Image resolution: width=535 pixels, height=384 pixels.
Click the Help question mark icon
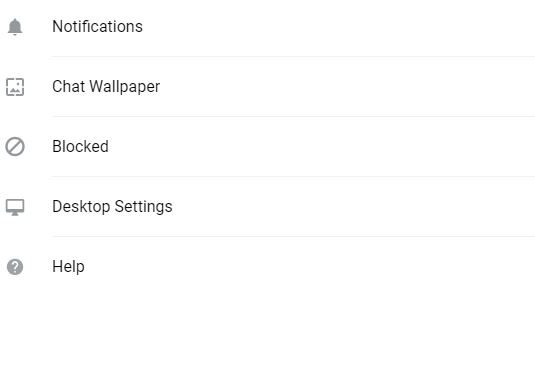(15, 267)
